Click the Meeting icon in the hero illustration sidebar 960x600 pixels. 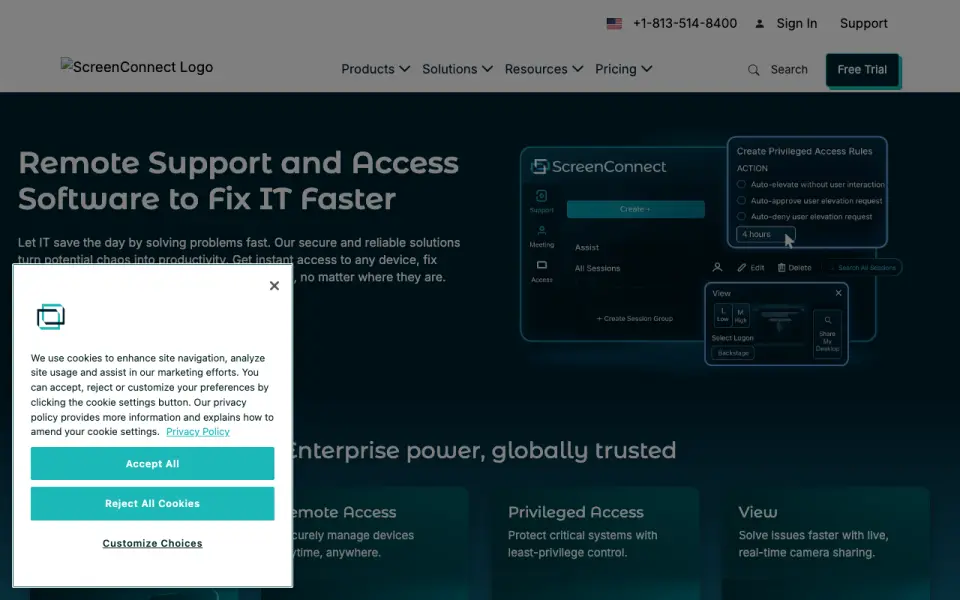click(541, 231)
